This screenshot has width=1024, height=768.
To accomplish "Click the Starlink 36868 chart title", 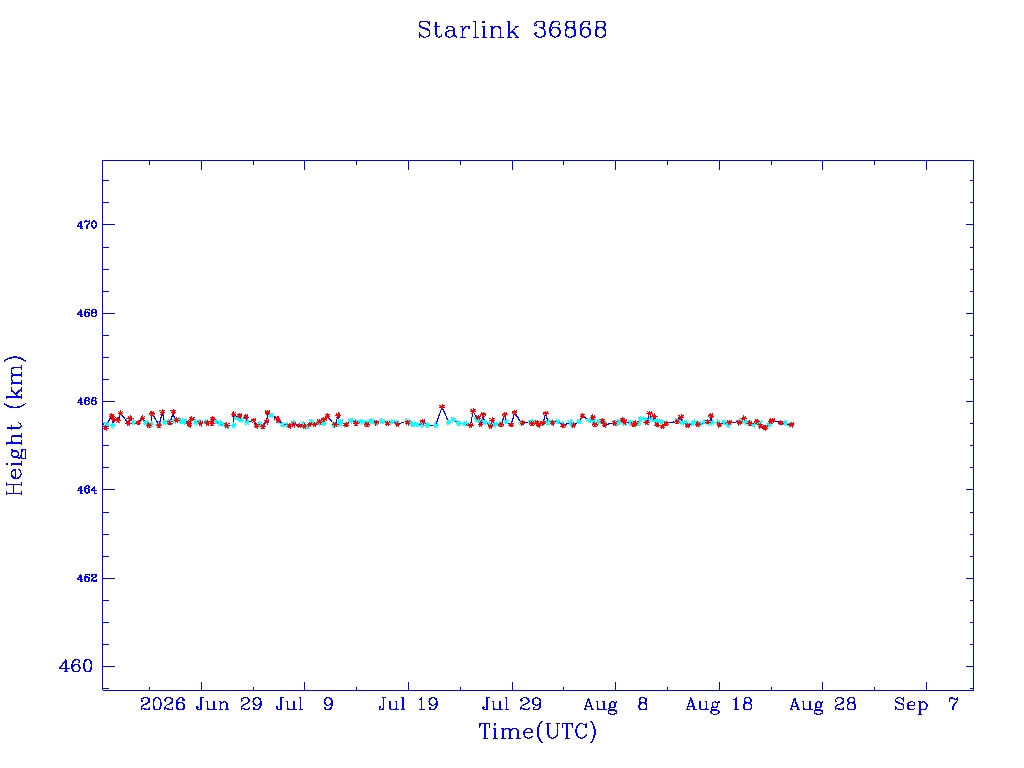I will point(512,30).
